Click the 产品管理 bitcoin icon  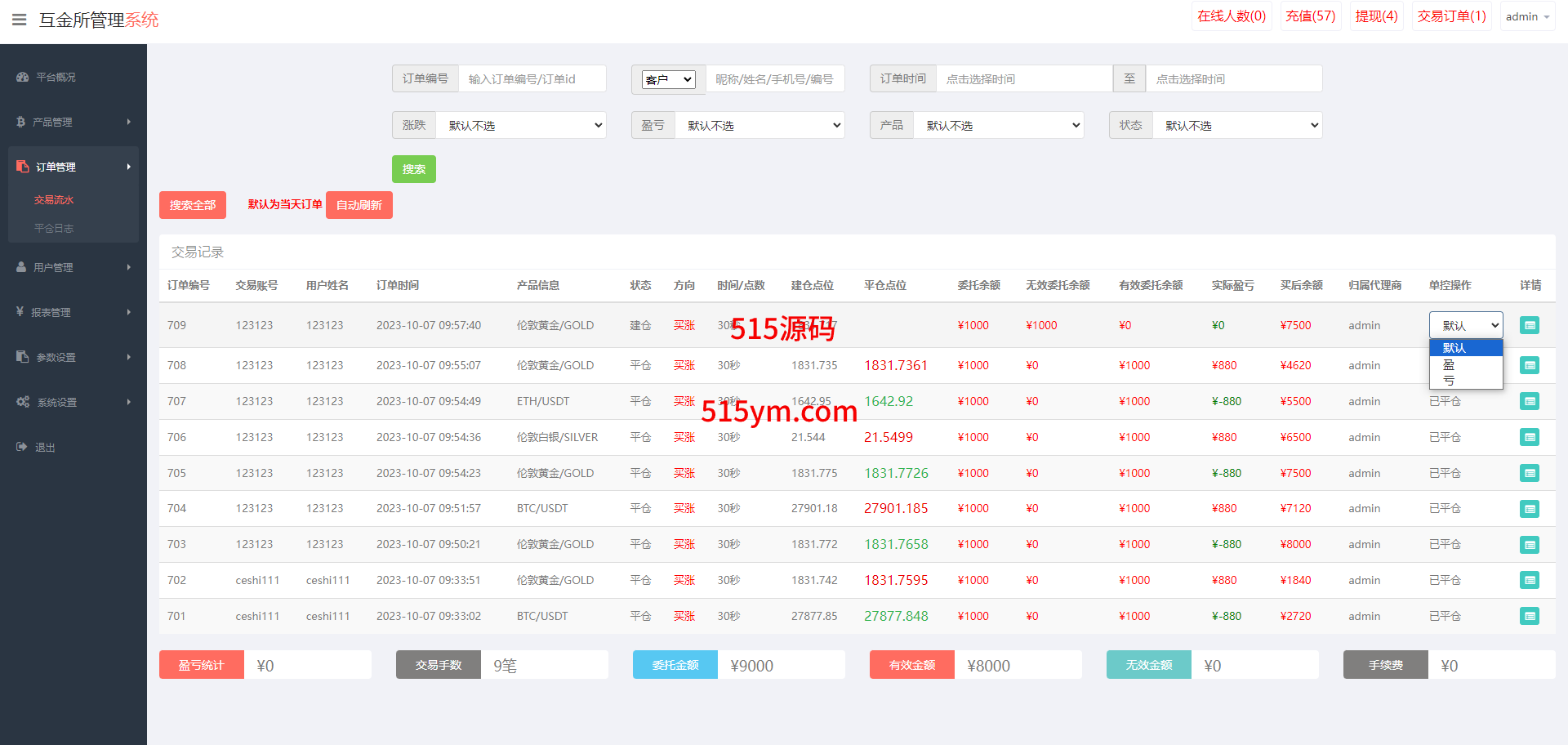[20, 122]
